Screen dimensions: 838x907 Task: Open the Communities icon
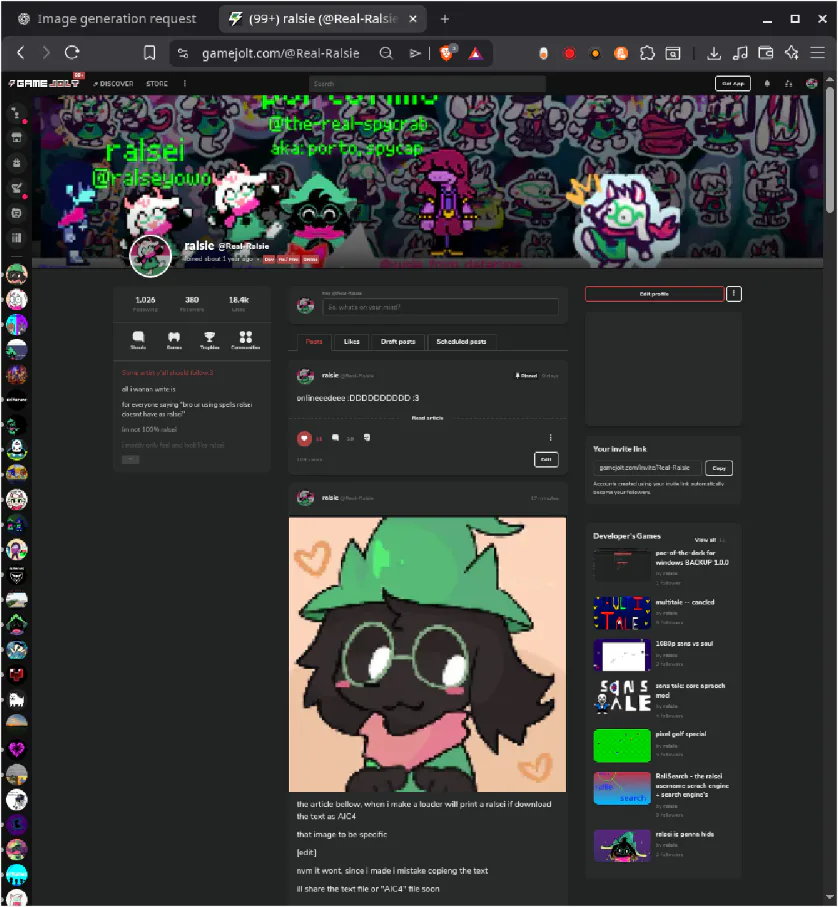(x=245, y=340)
